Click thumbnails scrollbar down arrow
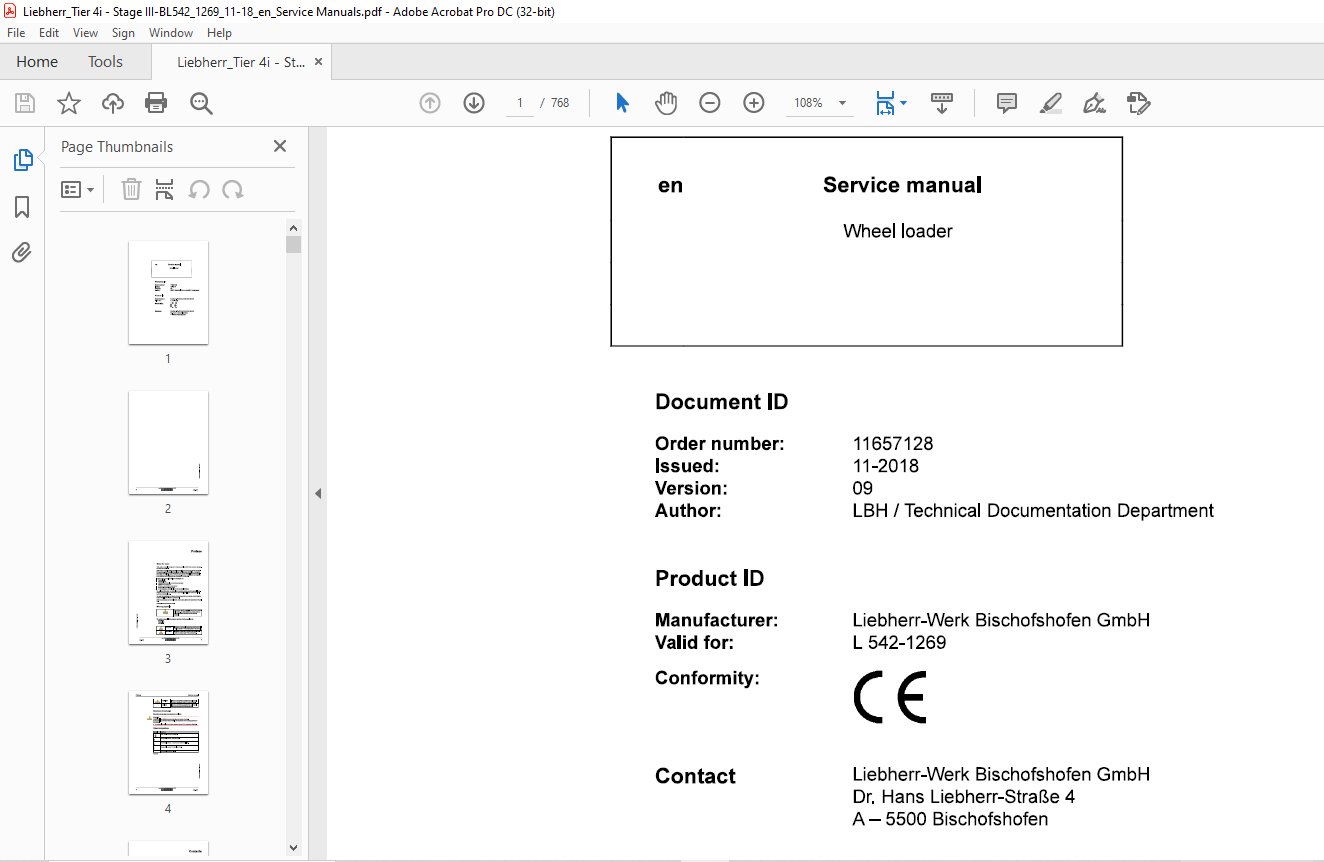The image size is (1324, 862). [x=293, y=847]
